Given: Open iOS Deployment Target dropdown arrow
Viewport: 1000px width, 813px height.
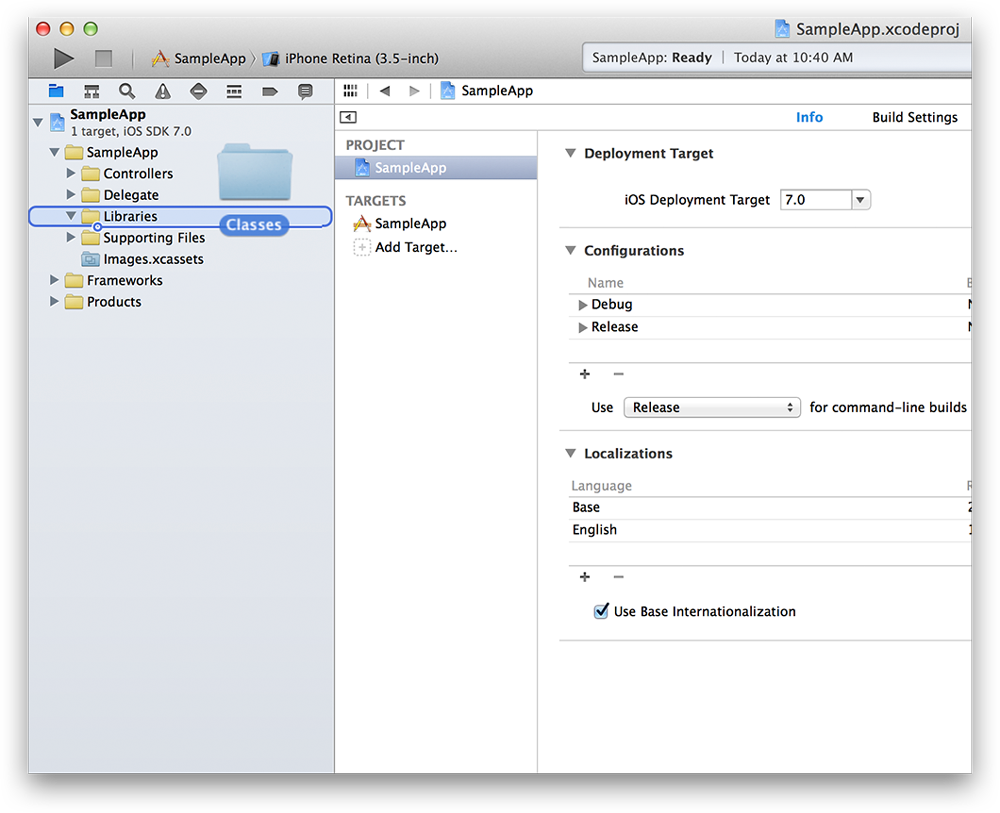Looking at the screenshot, I should 860,200.
